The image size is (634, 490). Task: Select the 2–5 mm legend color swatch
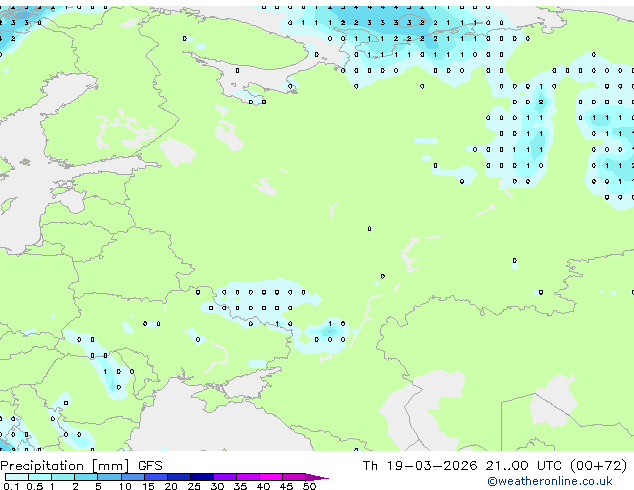pyautogui.click(x=86, y=477)
